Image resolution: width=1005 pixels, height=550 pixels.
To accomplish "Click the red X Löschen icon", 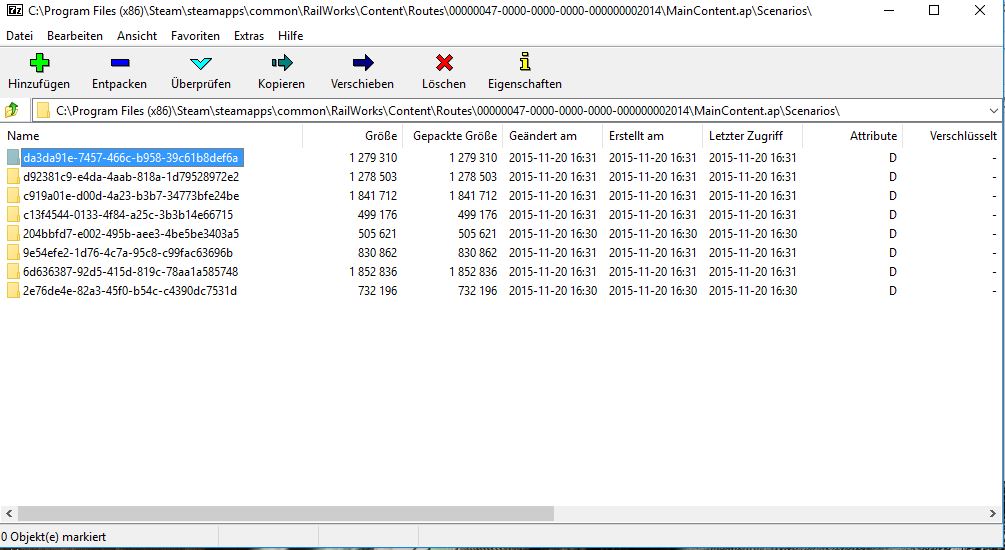I will (x=444, y=62).
